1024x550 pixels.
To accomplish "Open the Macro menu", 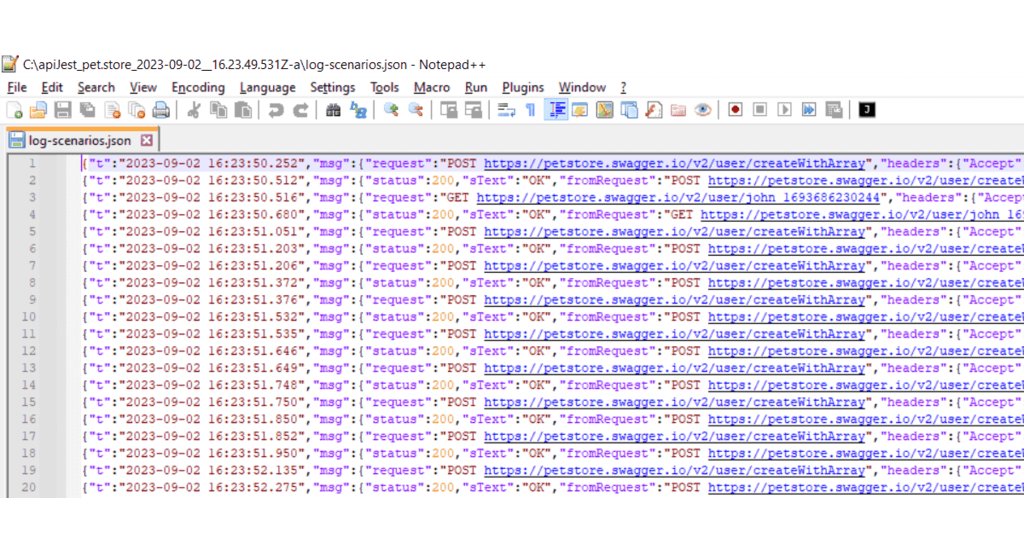I will (x=432, y=88).
